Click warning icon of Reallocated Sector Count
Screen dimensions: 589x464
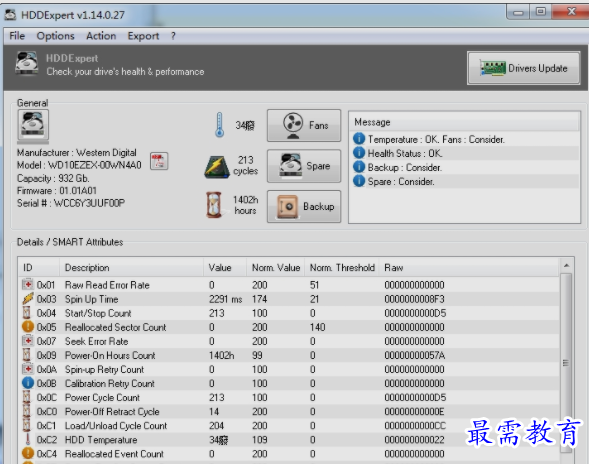pos(28,327)
